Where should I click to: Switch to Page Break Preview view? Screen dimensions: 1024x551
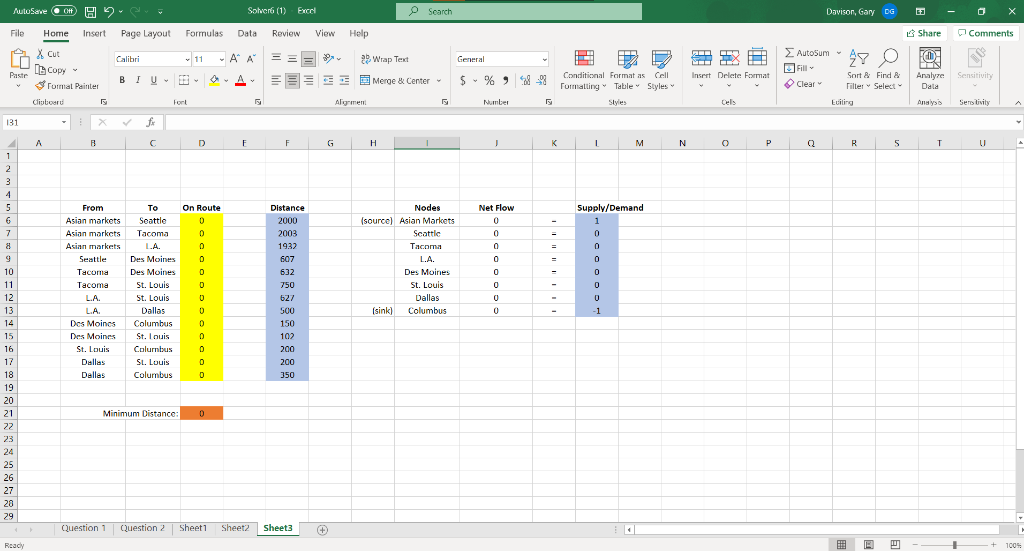(x=895, y=544)
